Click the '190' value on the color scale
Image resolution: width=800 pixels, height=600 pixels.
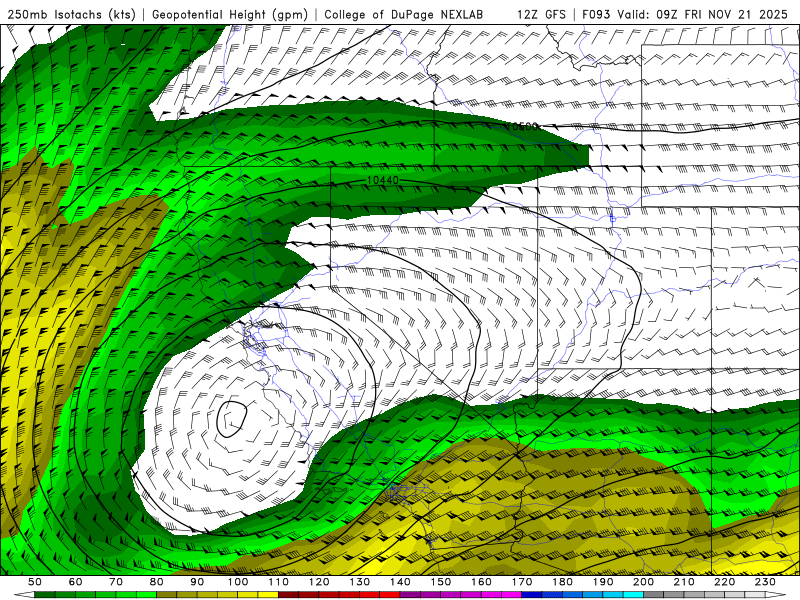pos(603,582)
